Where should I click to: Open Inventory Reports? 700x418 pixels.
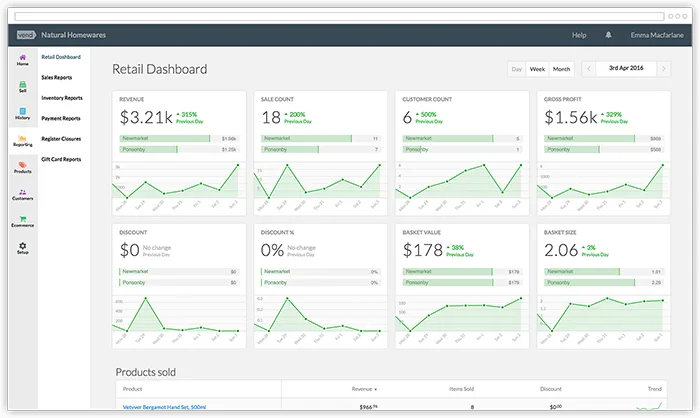(62, 98)
